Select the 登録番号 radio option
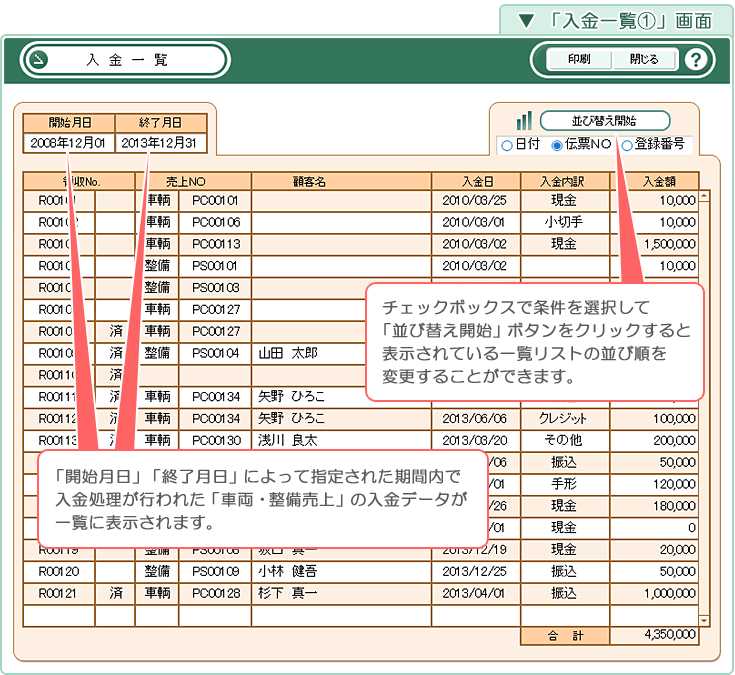The image size is (735, 675). pyautogui.click(x=627, y=145)
